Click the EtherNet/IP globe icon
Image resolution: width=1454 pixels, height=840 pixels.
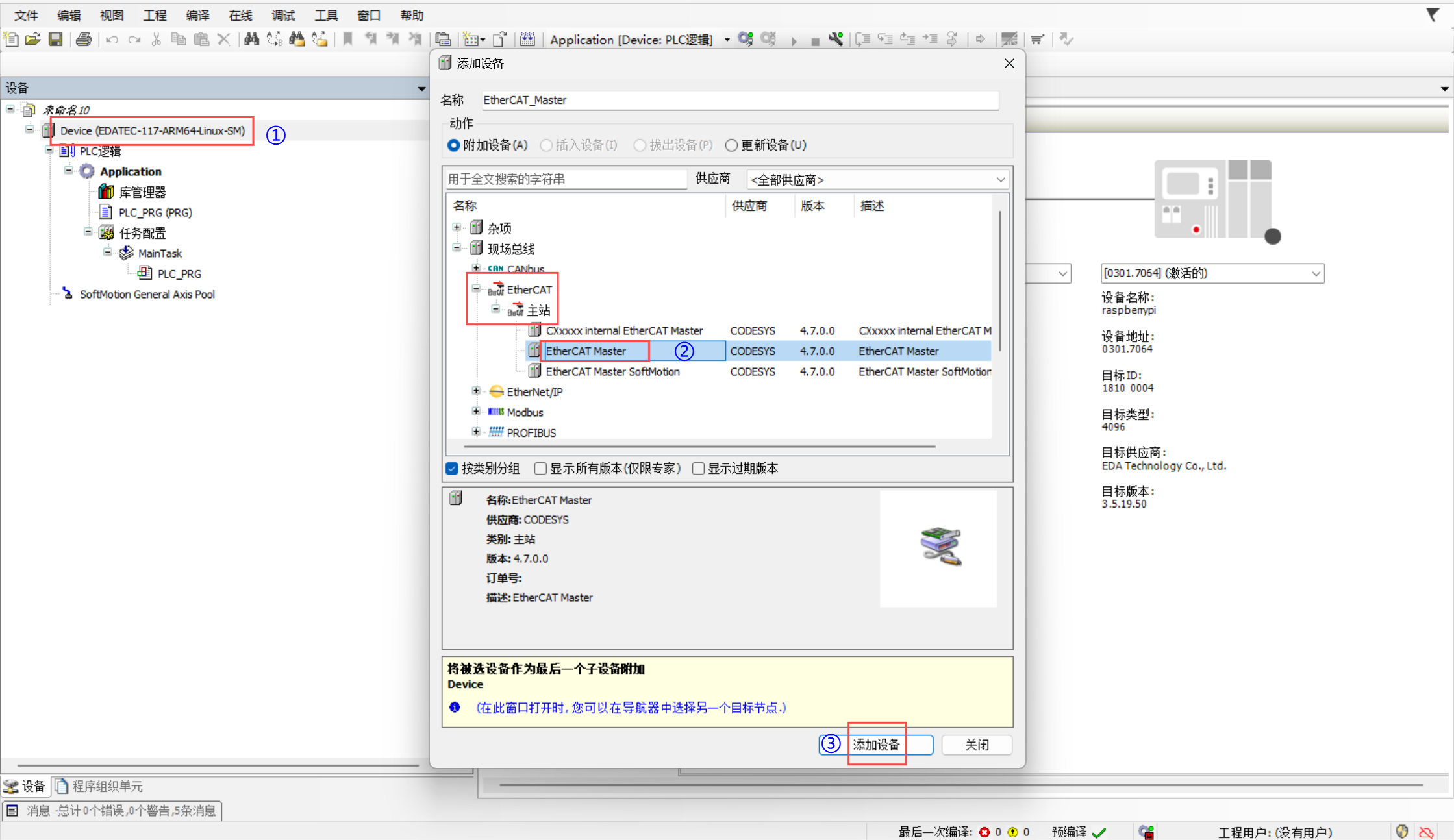[x=496, y=391]
